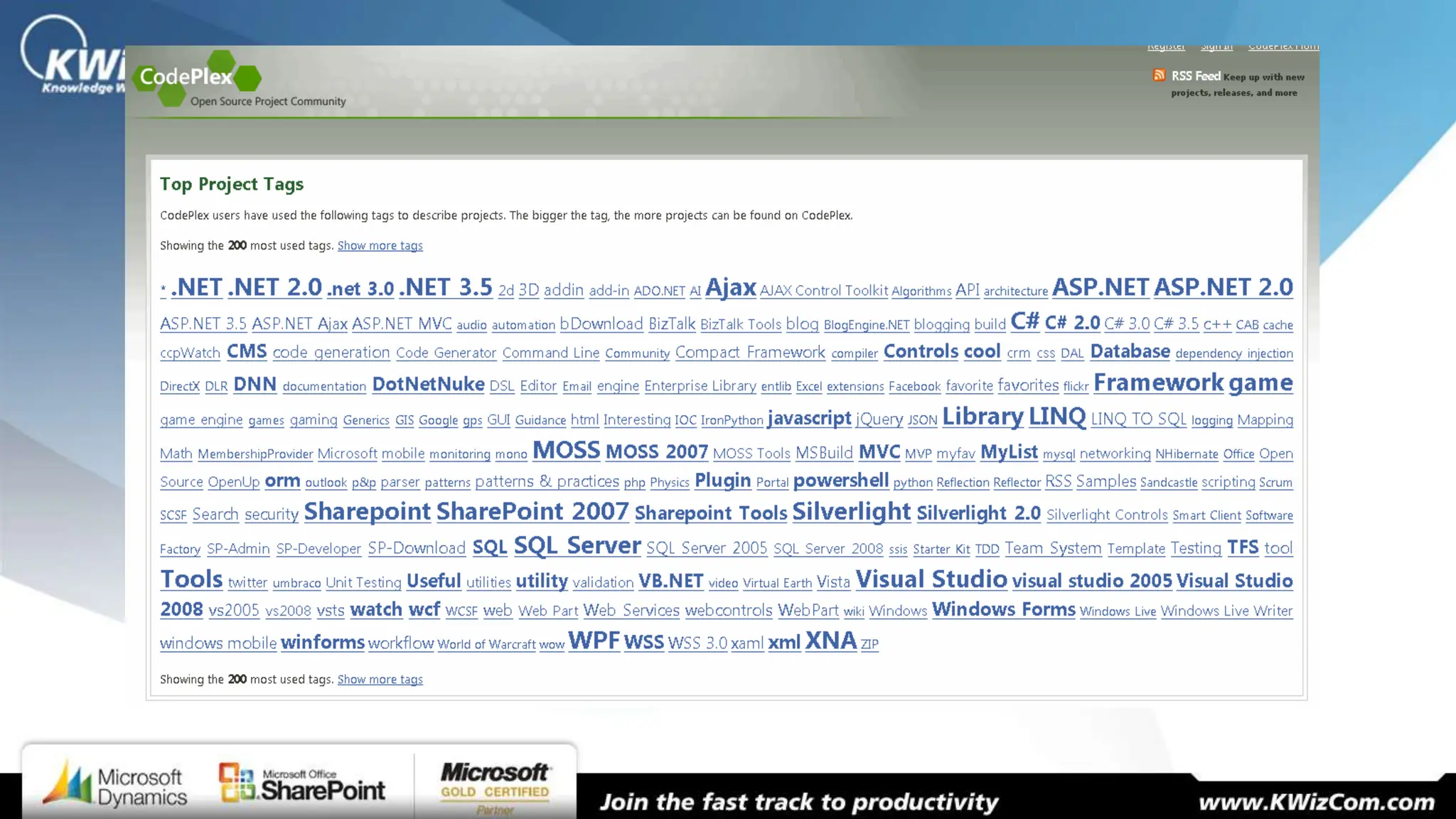
Task: Open the MOSS 2007 tag
Action: click(656, 451)
